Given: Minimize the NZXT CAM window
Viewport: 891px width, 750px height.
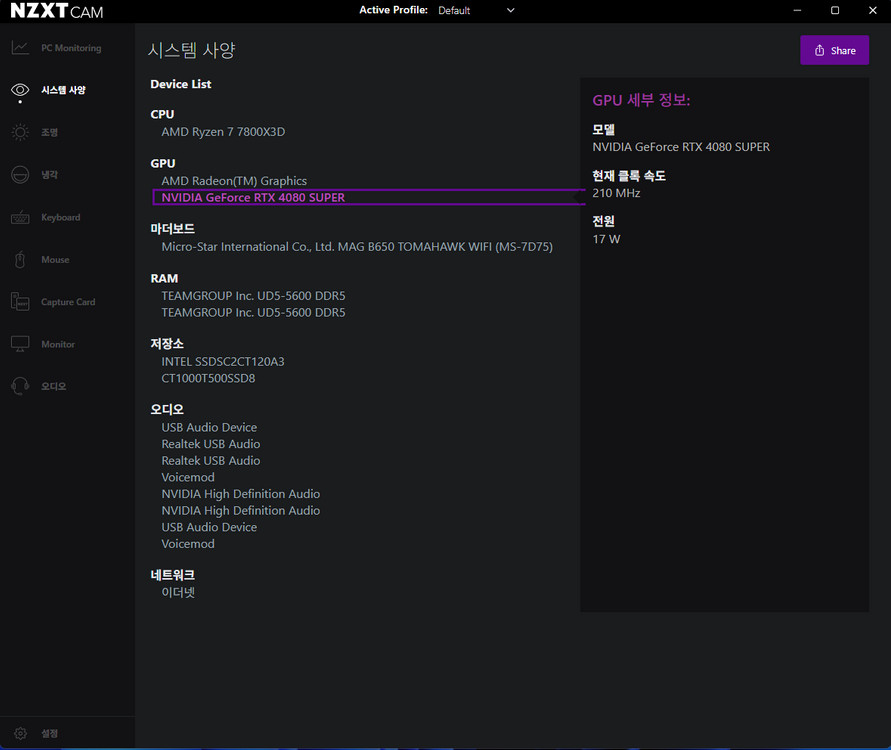Looking at the screenshot, I should 797,10.
